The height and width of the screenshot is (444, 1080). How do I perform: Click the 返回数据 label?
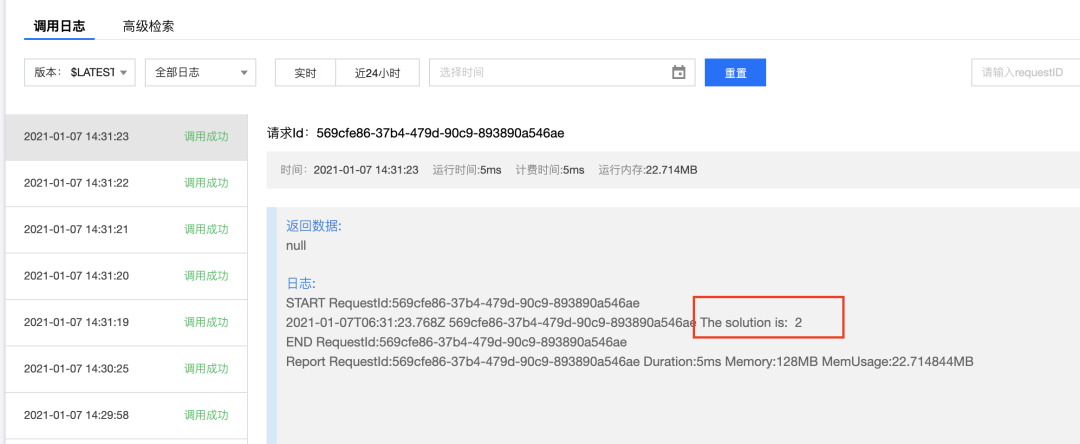(313, 226)
